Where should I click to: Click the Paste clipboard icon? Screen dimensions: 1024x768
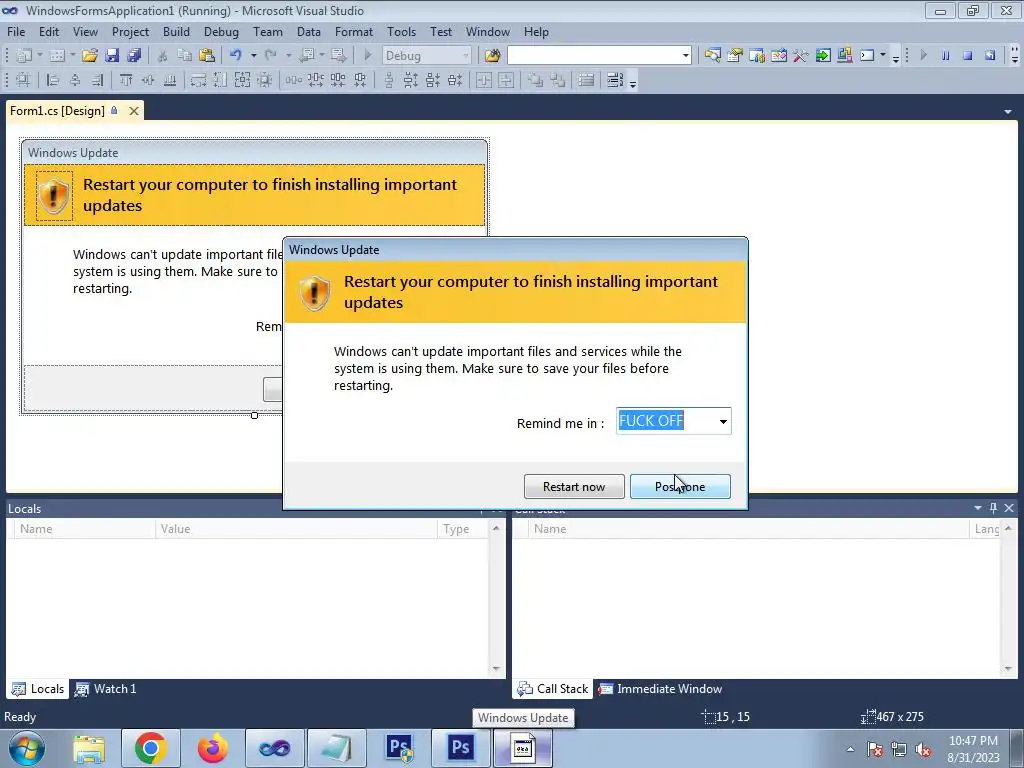coord(207,56)
